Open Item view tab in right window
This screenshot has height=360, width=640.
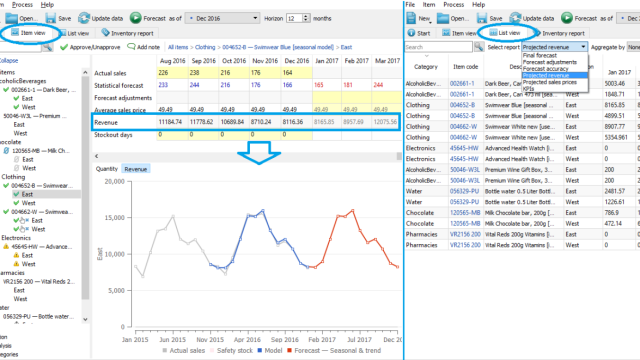click(x=460, y=33)
